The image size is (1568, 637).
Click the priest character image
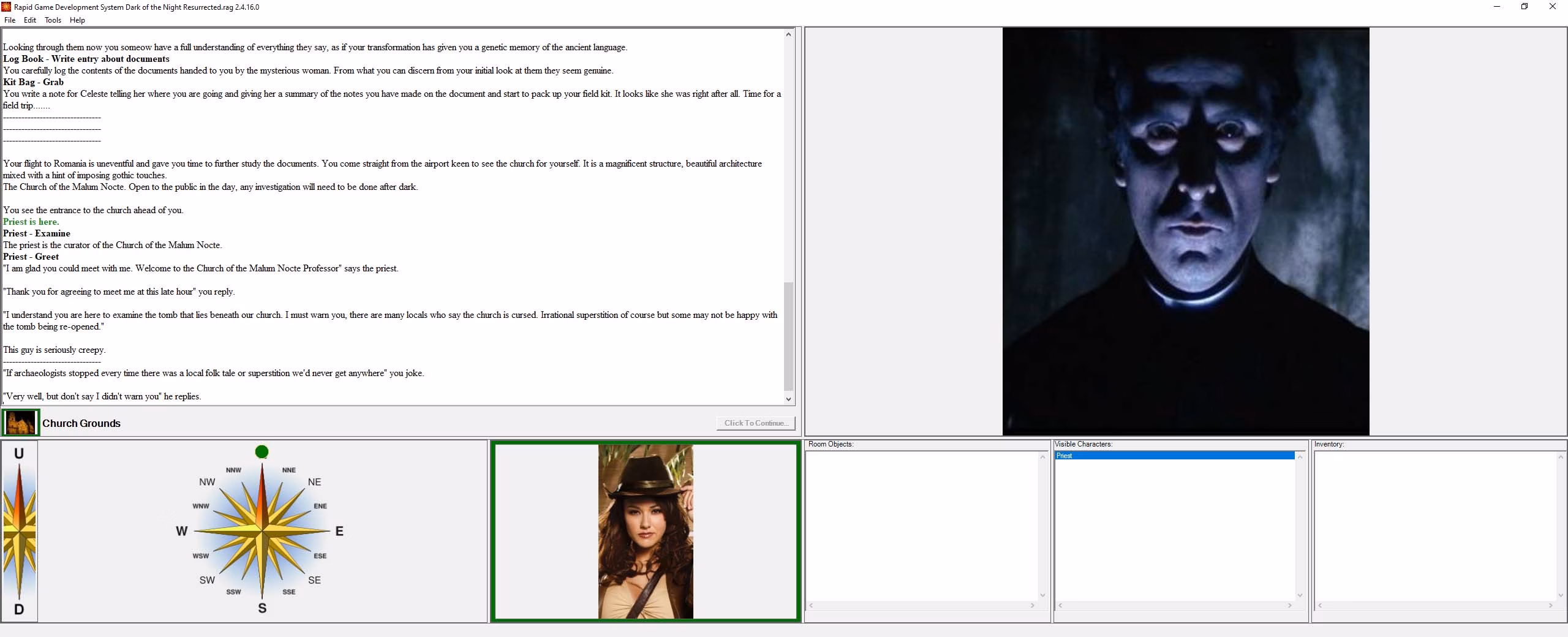tap(1186, 232)
